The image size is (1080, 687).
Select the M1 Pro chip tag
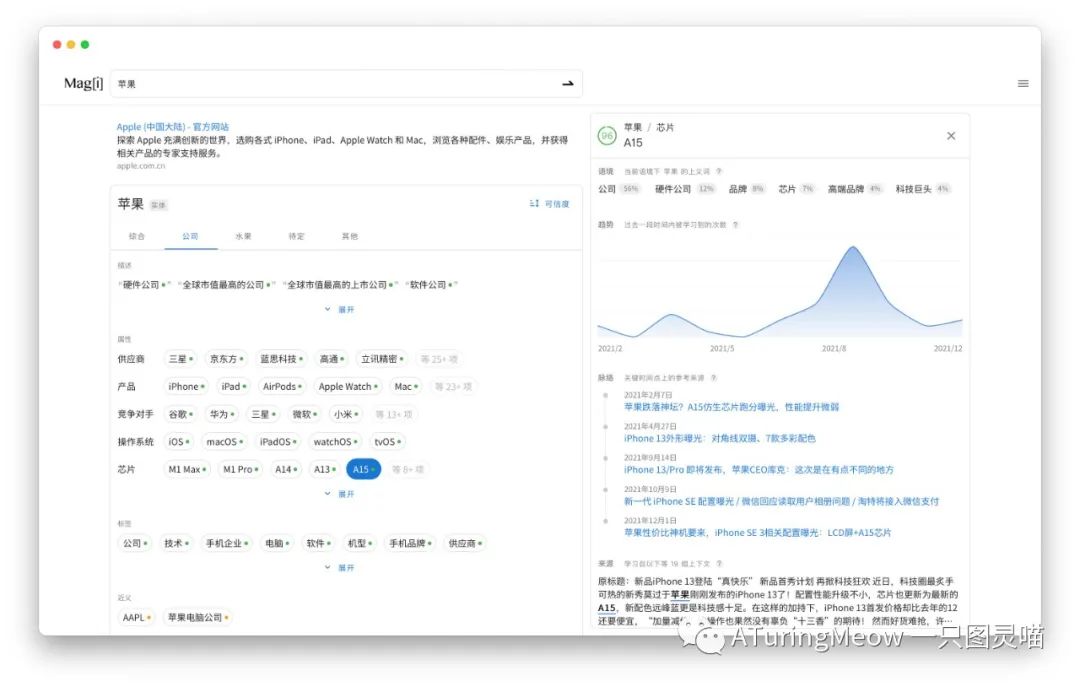tap(240, 469)
